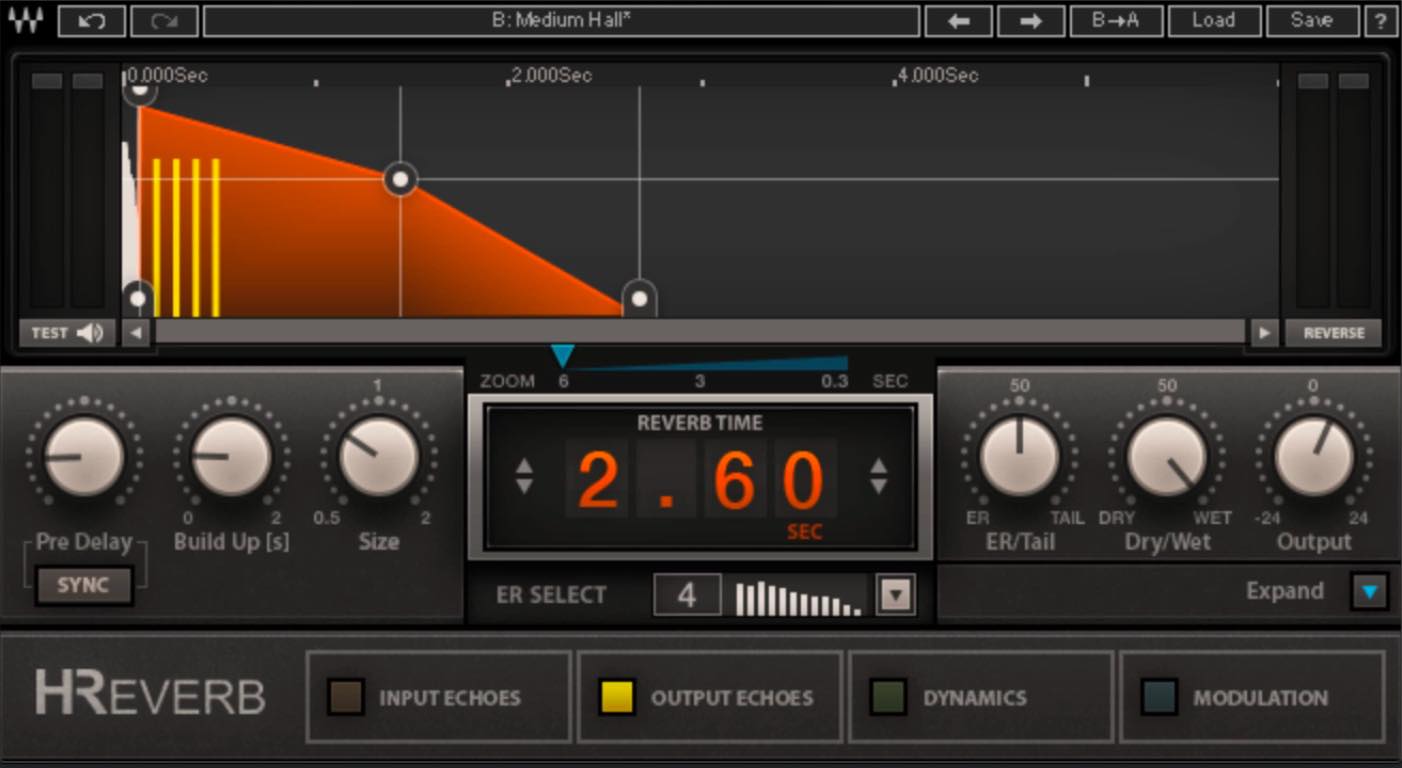Click the 2.000Sec timeline label
Image resolution: width=1402 pixels, height=768 pixels.
(552, 75)
